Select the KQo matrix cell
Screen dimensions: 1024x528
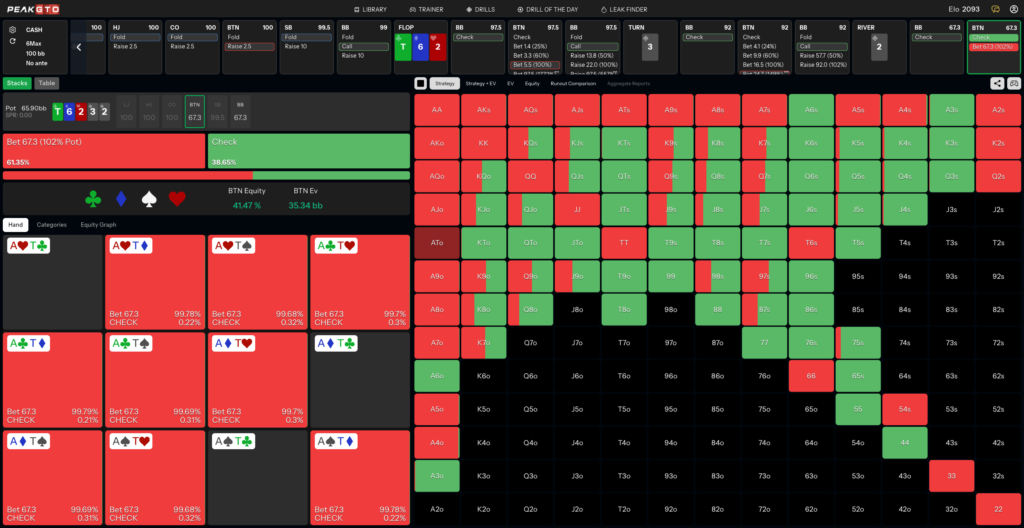click(x=484, y=176)
